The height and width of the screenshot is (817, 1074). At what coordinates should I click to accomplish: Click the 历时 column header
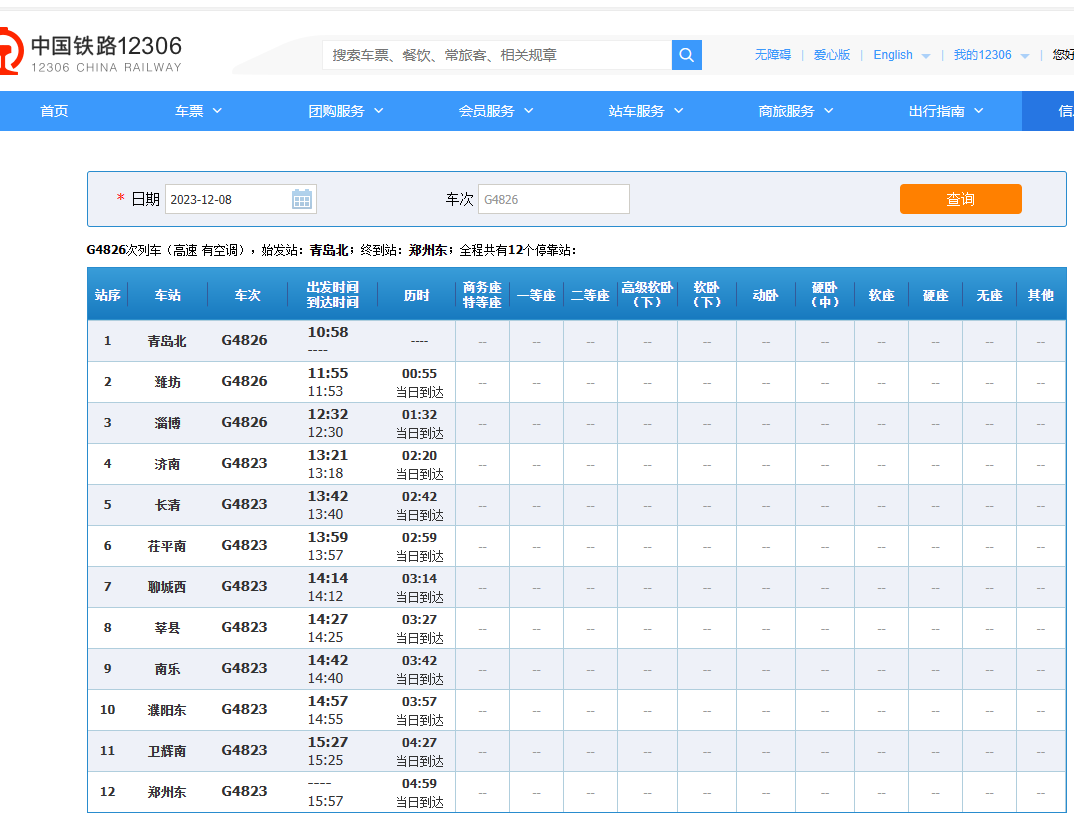click(x=416, y=295)
